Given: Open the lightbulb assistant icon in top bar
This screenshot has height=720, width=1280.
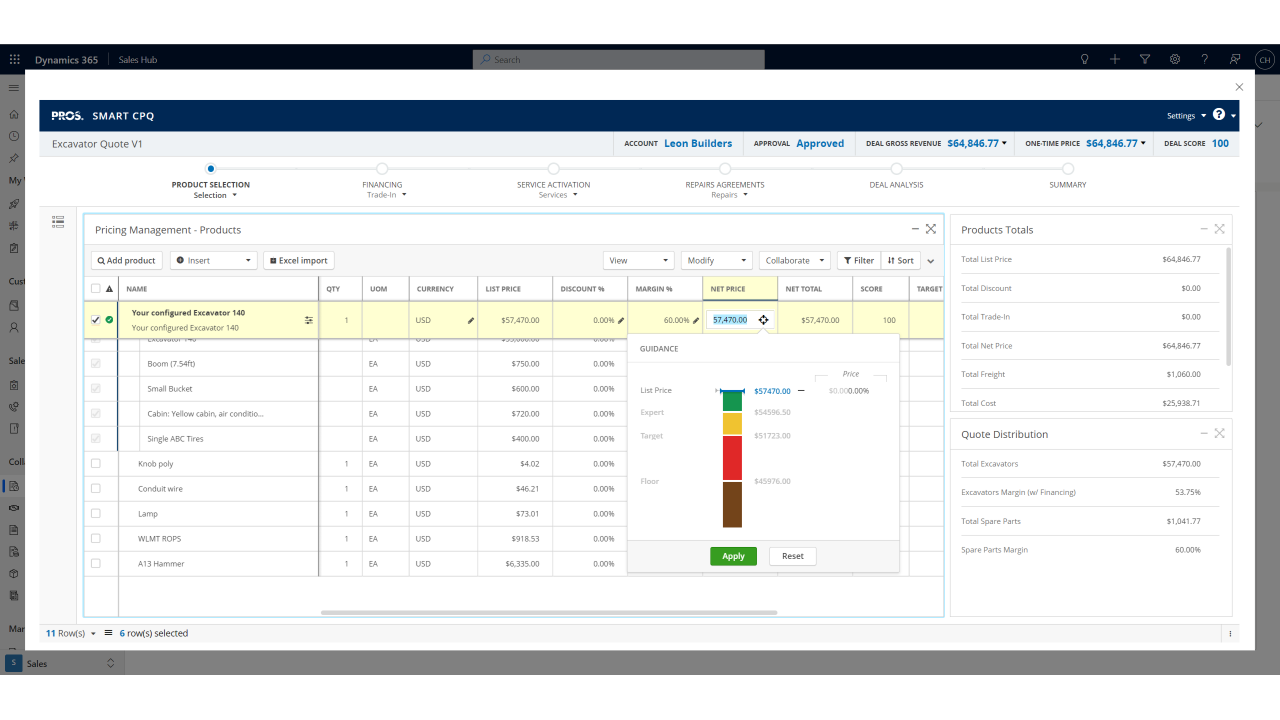Looking at the screenshot, I should (1084, 60).
